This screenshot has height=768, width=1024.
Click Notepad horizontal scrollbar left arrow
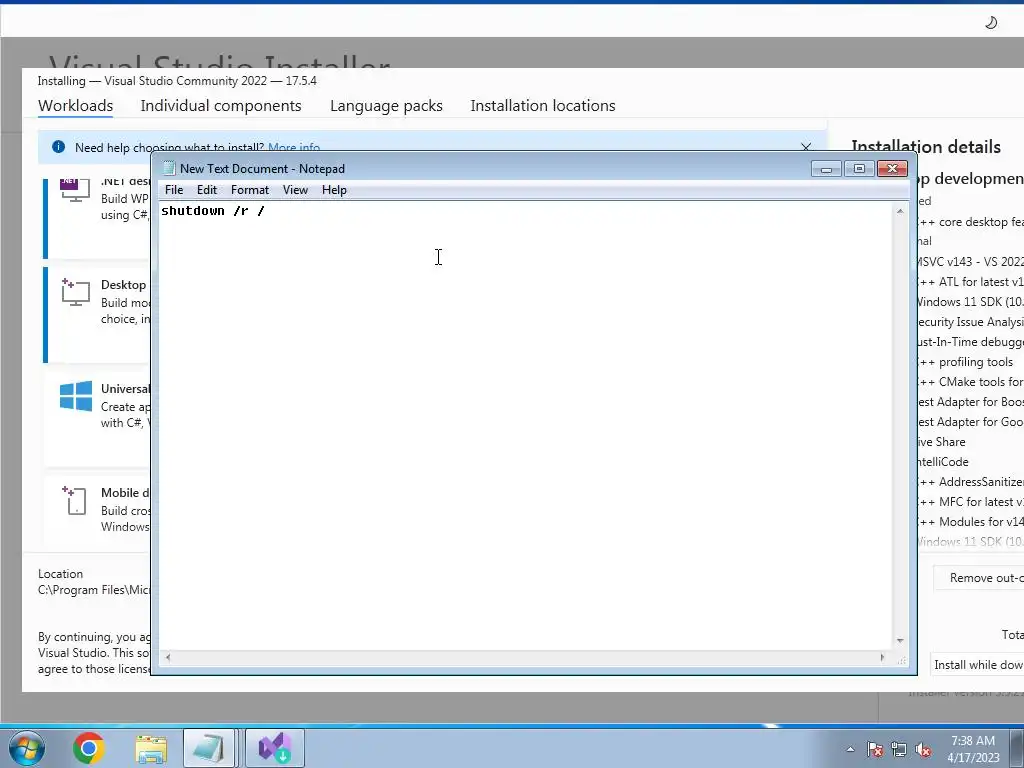click(x=168, y=658)
